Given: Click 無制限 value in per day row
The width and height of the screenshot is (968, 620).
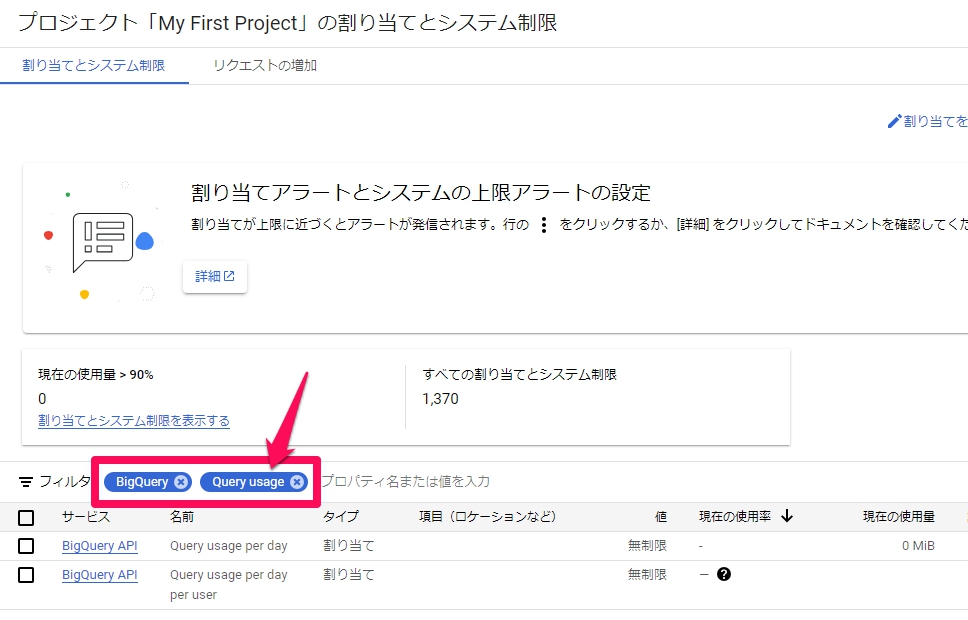Looking at the screenshot, I should [x=647, y=546].
